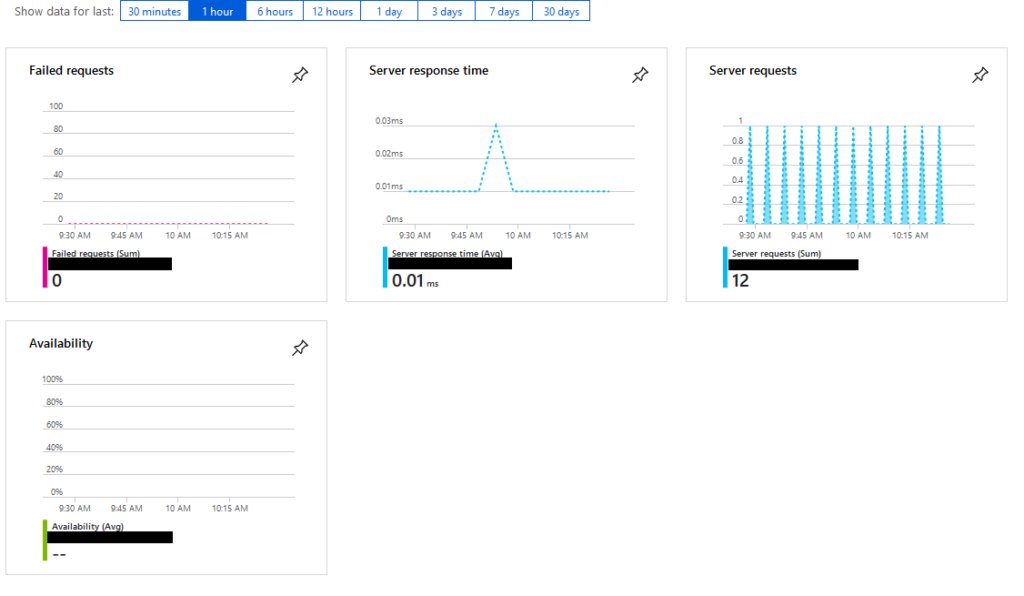Open the Server requests tile title
Screen dimensions: 1024x596
(x=753, y=71)
